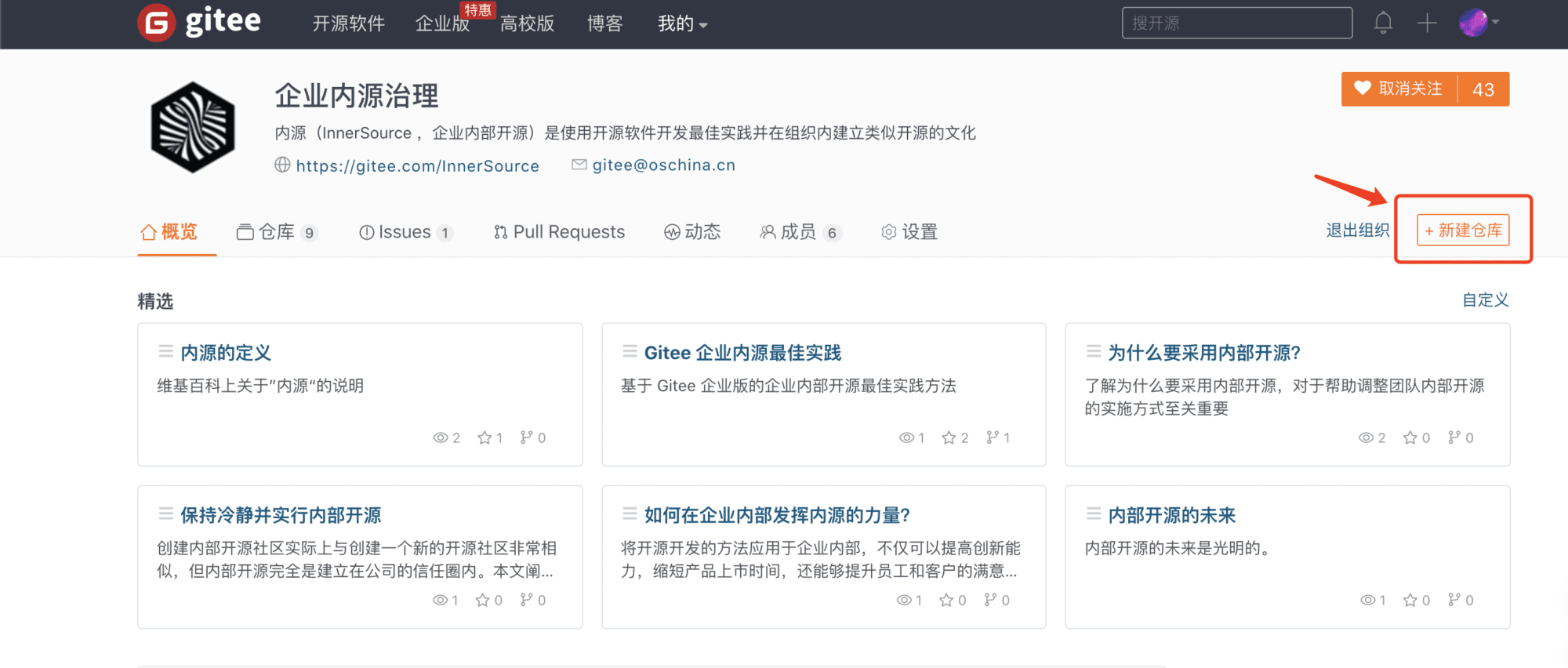The image size is (1568, 668).
Task: Click drag handle icon on 内源的定义 card
Action: [165, 351]
